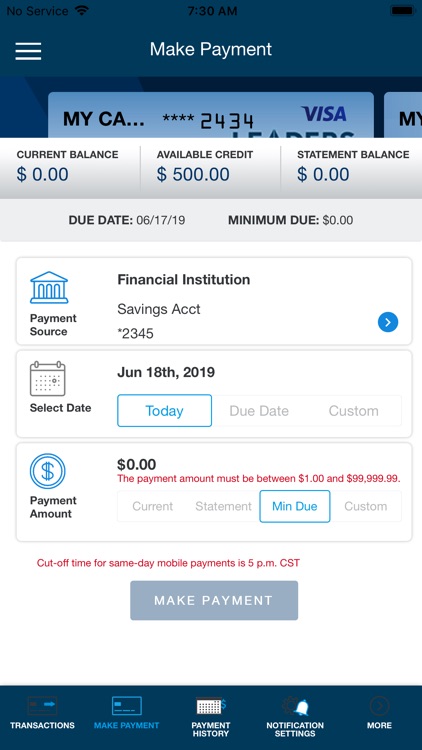Choose Today as payment date

click(x=164, y=410)
